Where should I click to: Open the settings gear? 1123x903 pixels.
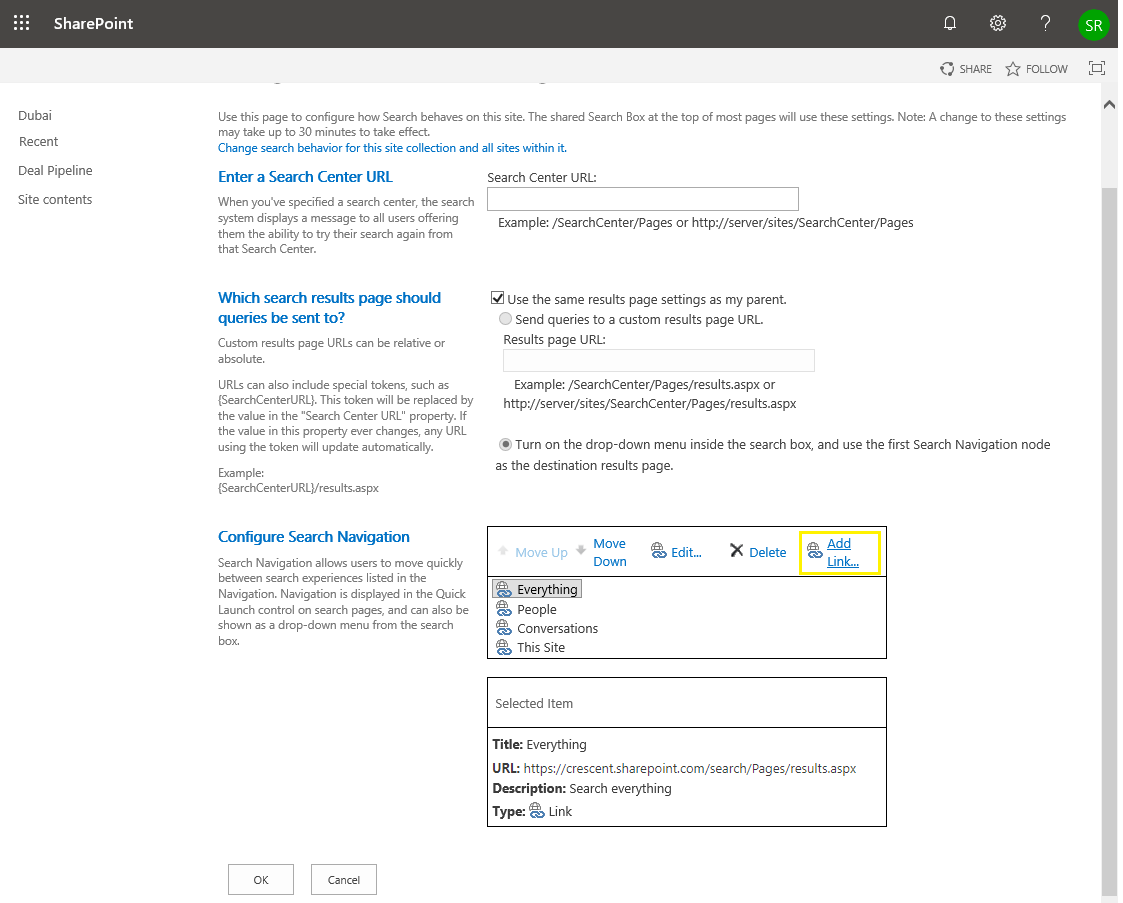[x=997, y=22]
